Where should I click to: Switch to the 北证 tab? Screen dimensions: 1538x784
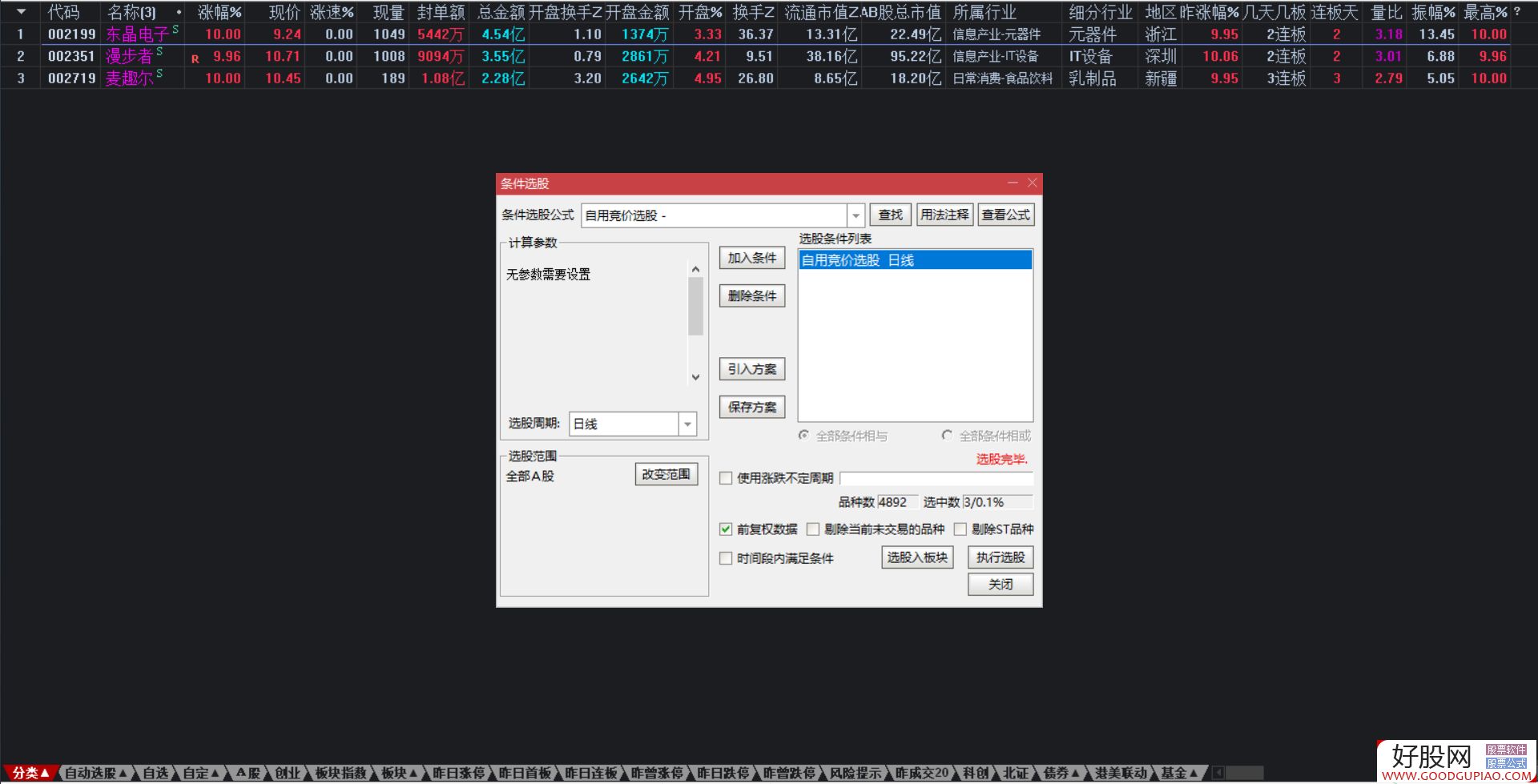[1016, 773]
